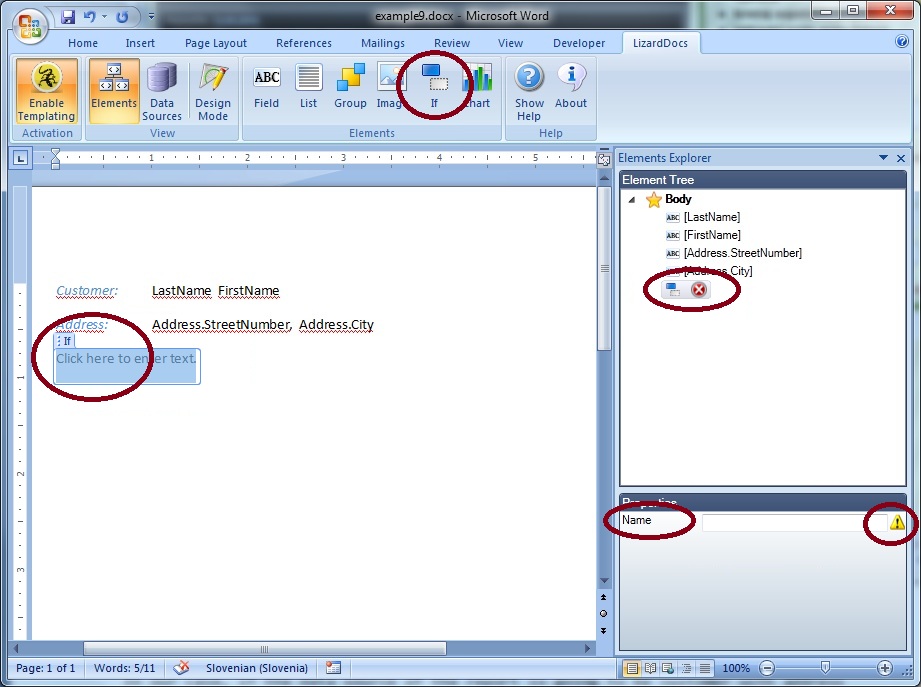Open the View ribbon tab
The width and height of the screenshot is (921, 687).
[510, 43]
